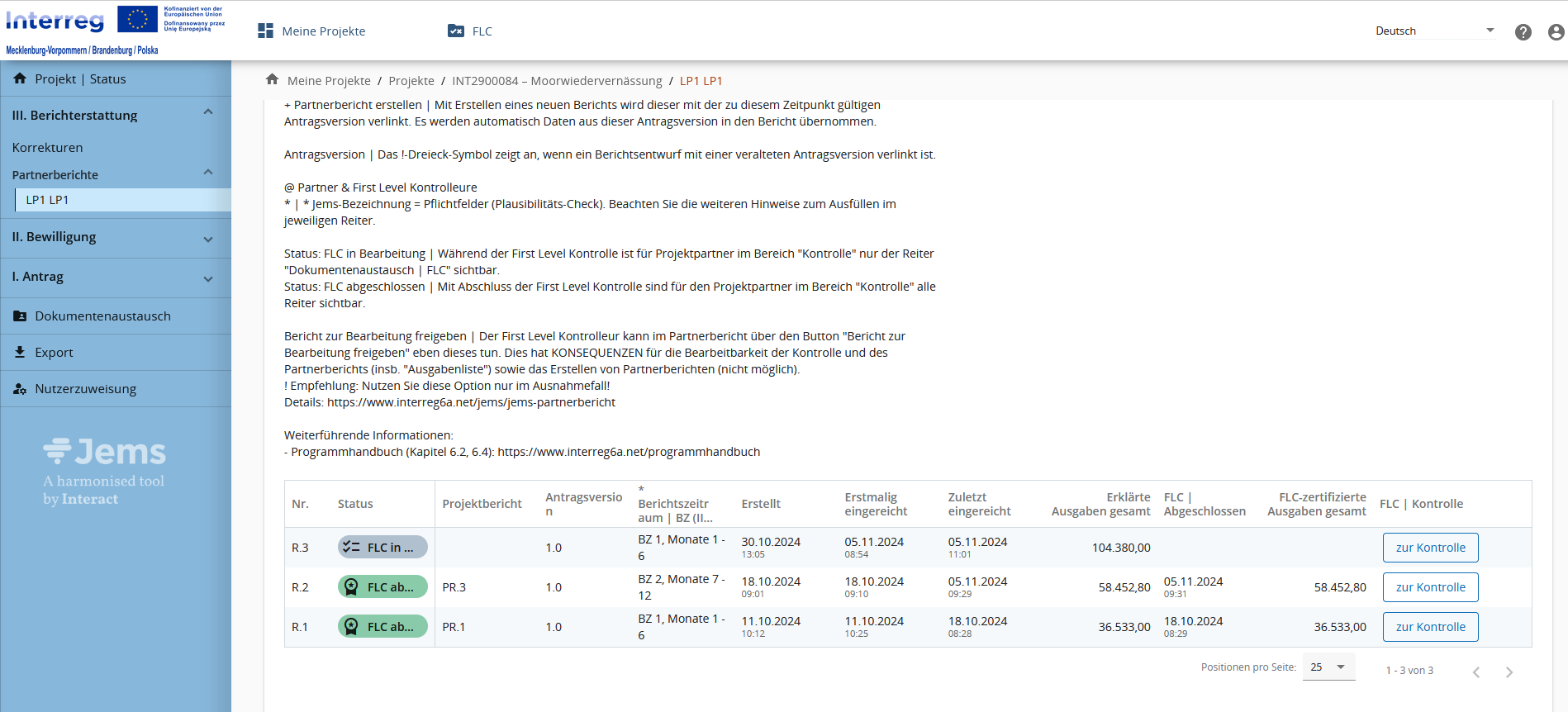Expand the I. Antrag section

pyautogui.click(x=208, y=278)
